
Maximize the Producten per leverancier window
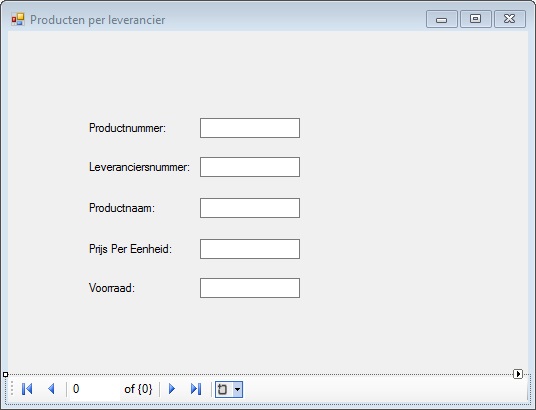point(475,19)
